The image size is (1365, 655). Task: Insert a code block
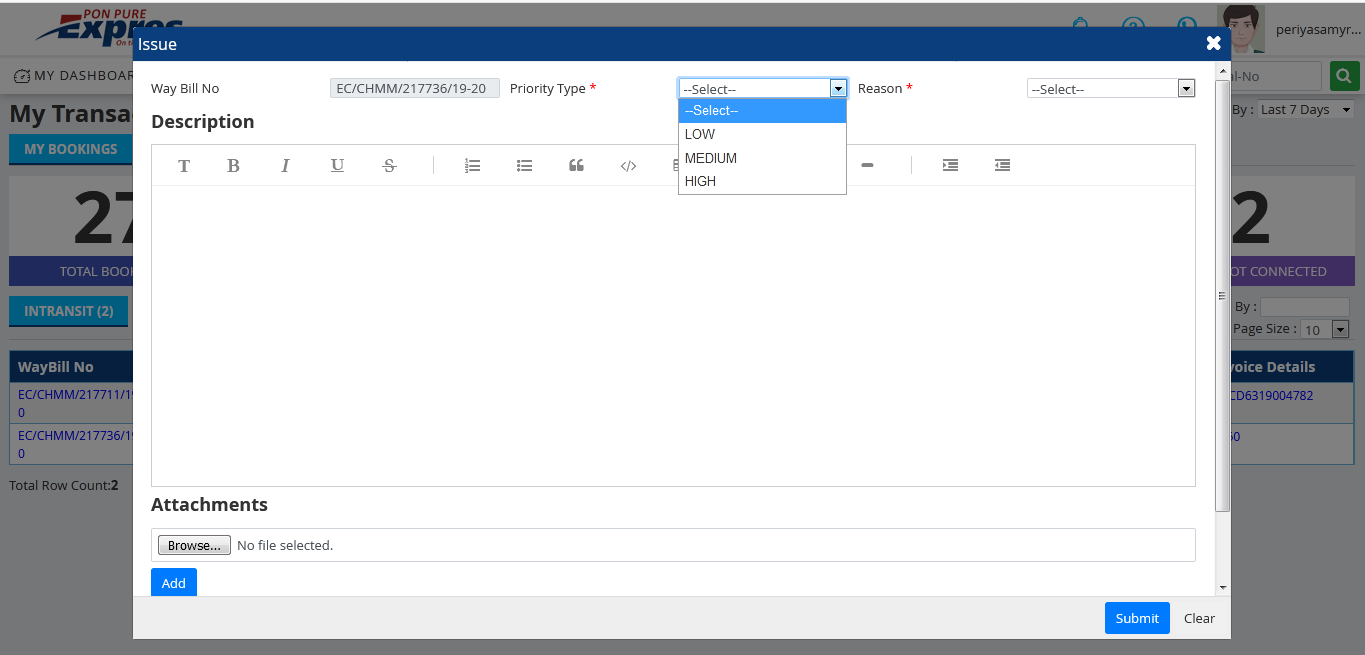click(628, 166)
